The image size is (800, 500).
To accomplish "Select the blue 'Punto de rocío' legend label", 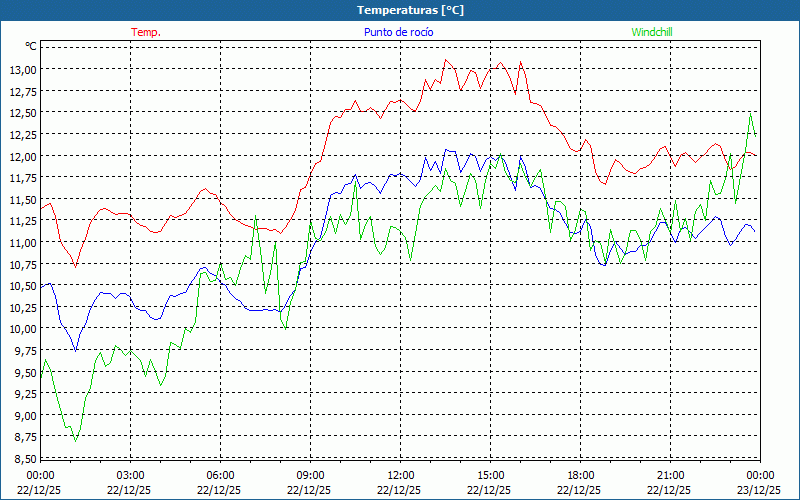I will click(398, 32).
